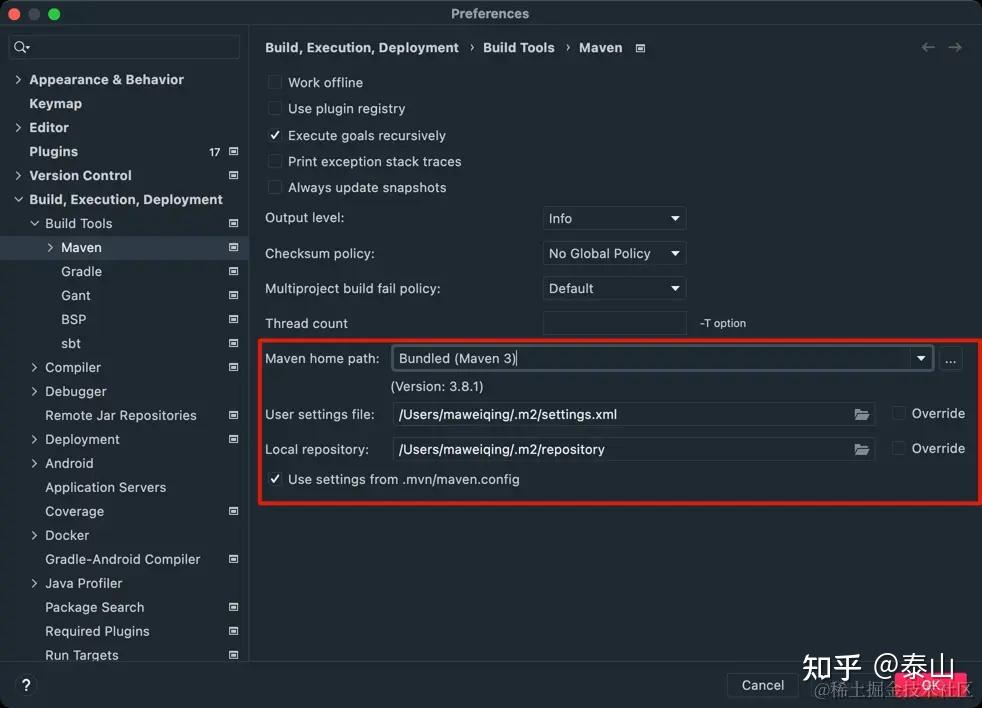Click the Cancel button
Image resolution: width=982 pixels, height=708 pixels.
click(762, 685)
